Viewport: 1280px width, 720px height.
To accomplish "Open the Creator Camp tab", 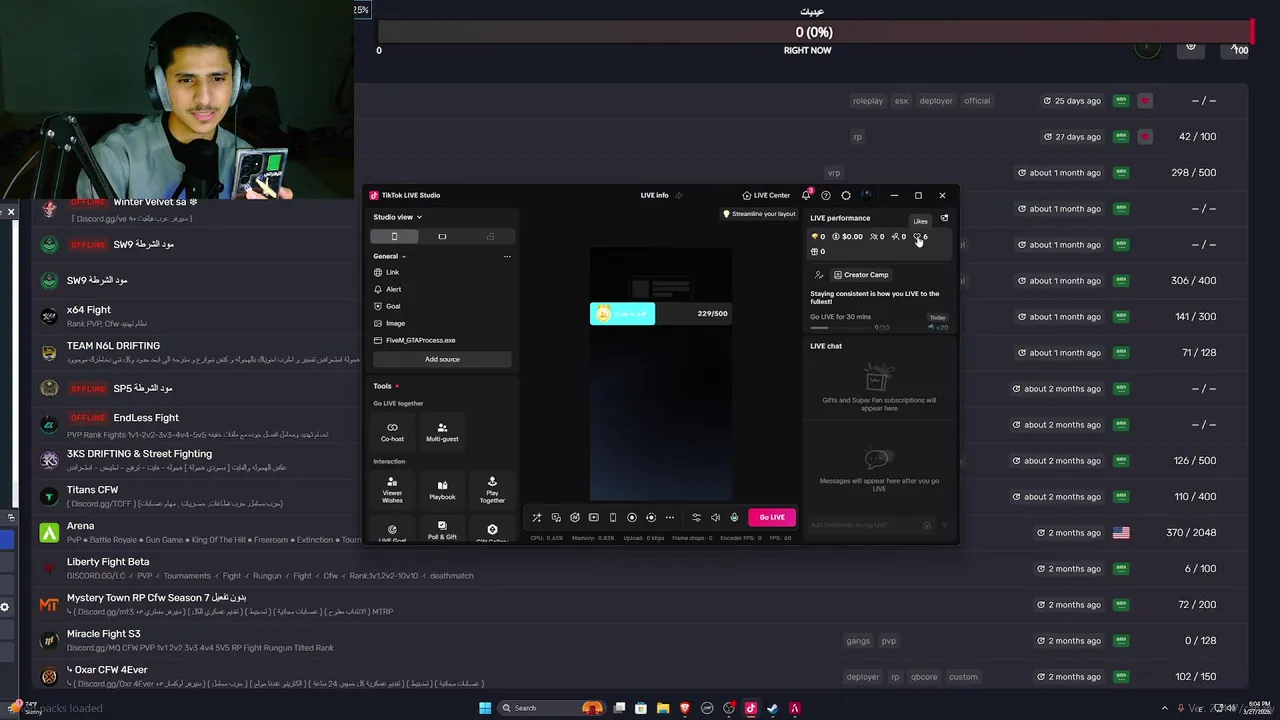I will [x=861, y=275].
